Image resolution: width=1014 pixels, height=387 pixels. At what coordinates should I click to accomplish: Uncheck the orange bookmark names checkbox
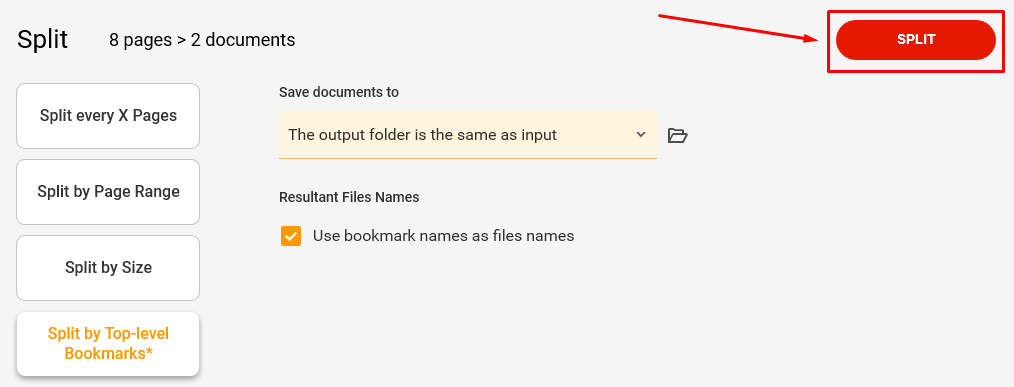291,236
